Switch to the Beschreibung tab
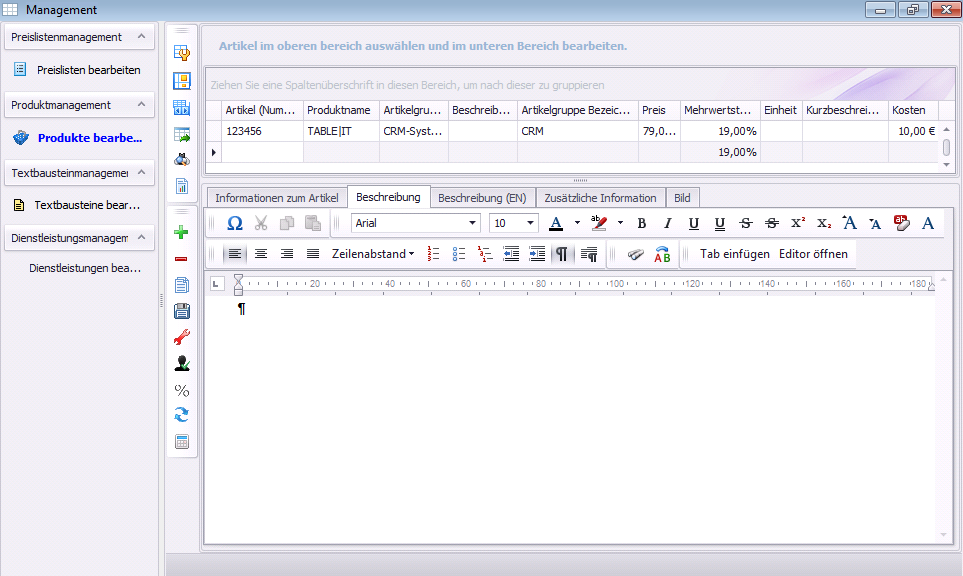Screen dimensions: 963x576 388,197
